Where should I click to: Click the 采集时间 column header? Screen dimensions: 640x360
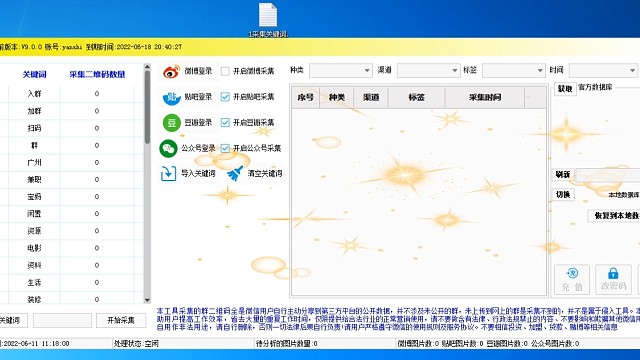(x=484, y=97)
